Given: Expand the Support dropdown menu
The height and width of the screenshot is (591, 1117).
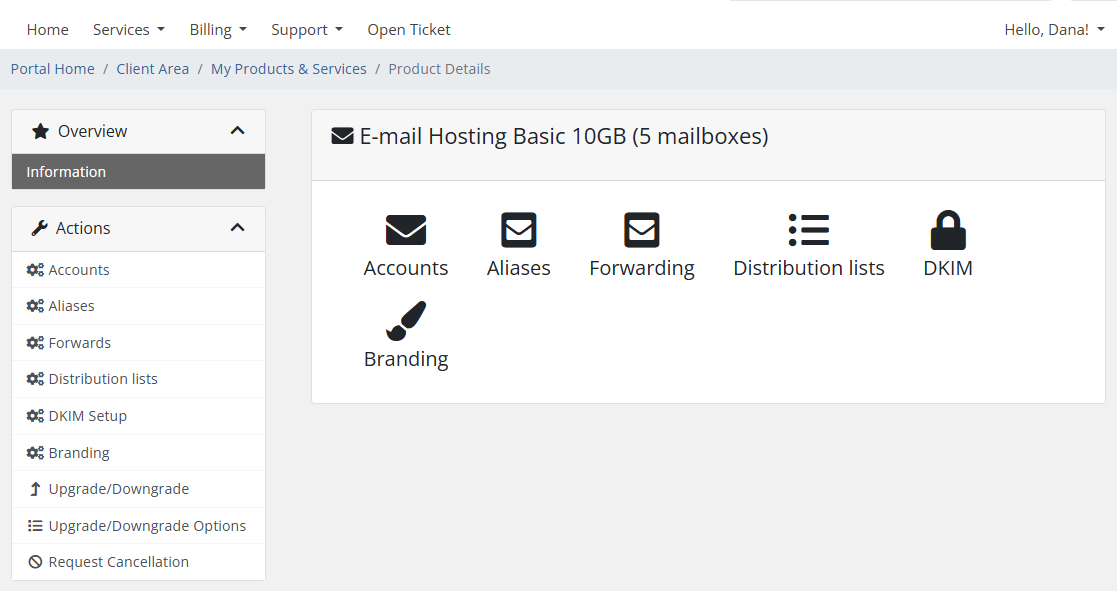Looking at the screenshot, I should pos(306,30).
